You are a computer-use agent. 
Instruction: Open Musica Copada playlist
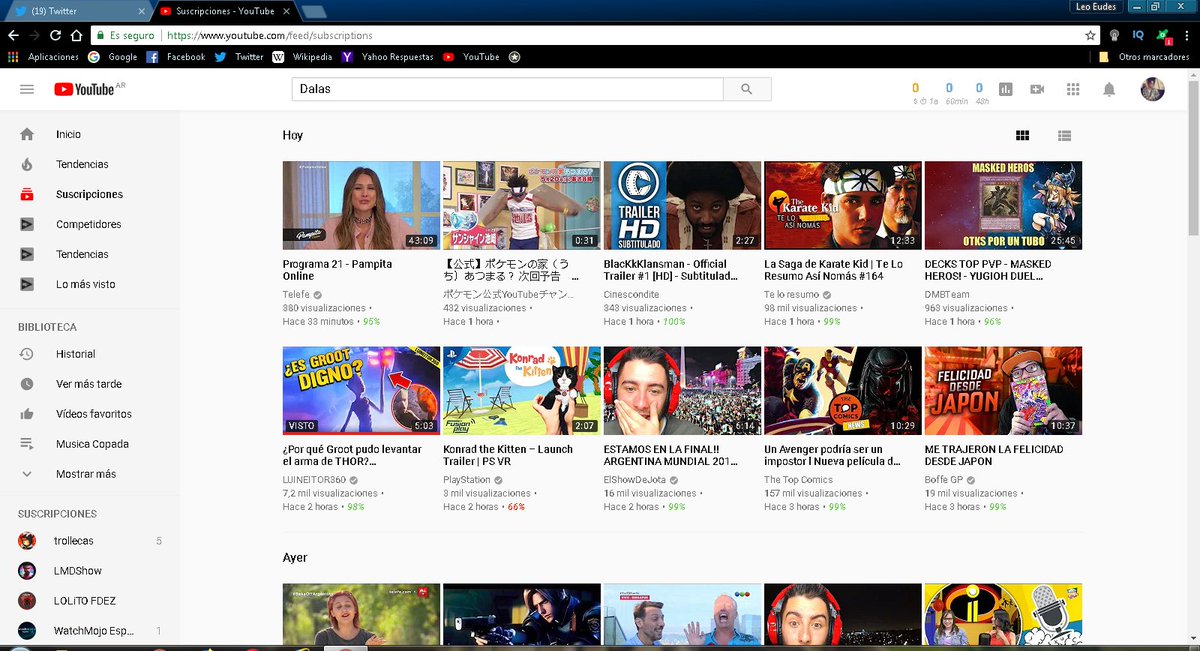point(90,444)
